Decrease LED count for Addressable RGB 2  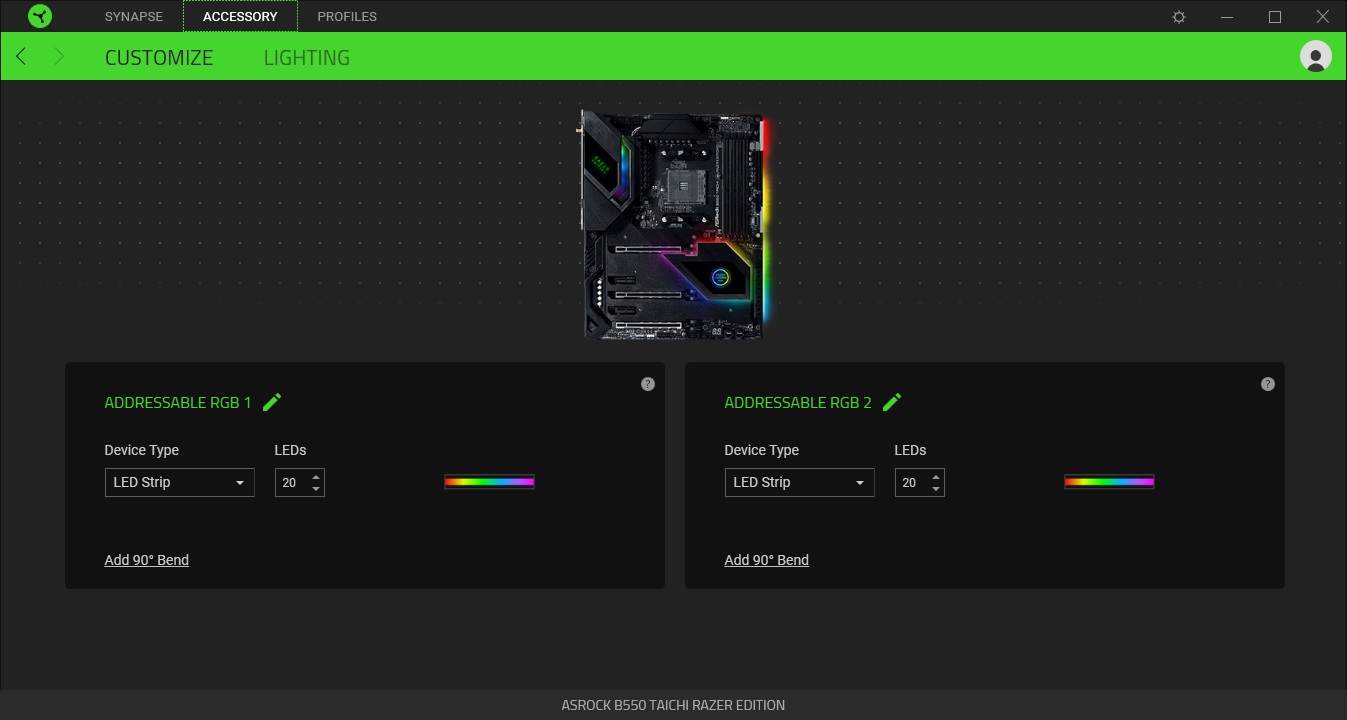936,489
